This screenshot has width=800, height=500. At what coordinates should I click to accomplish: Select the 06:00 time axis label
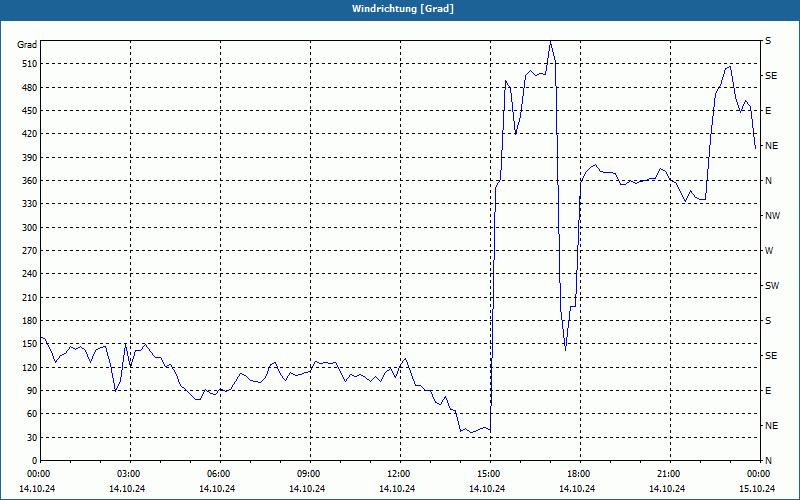coord(217,474)
